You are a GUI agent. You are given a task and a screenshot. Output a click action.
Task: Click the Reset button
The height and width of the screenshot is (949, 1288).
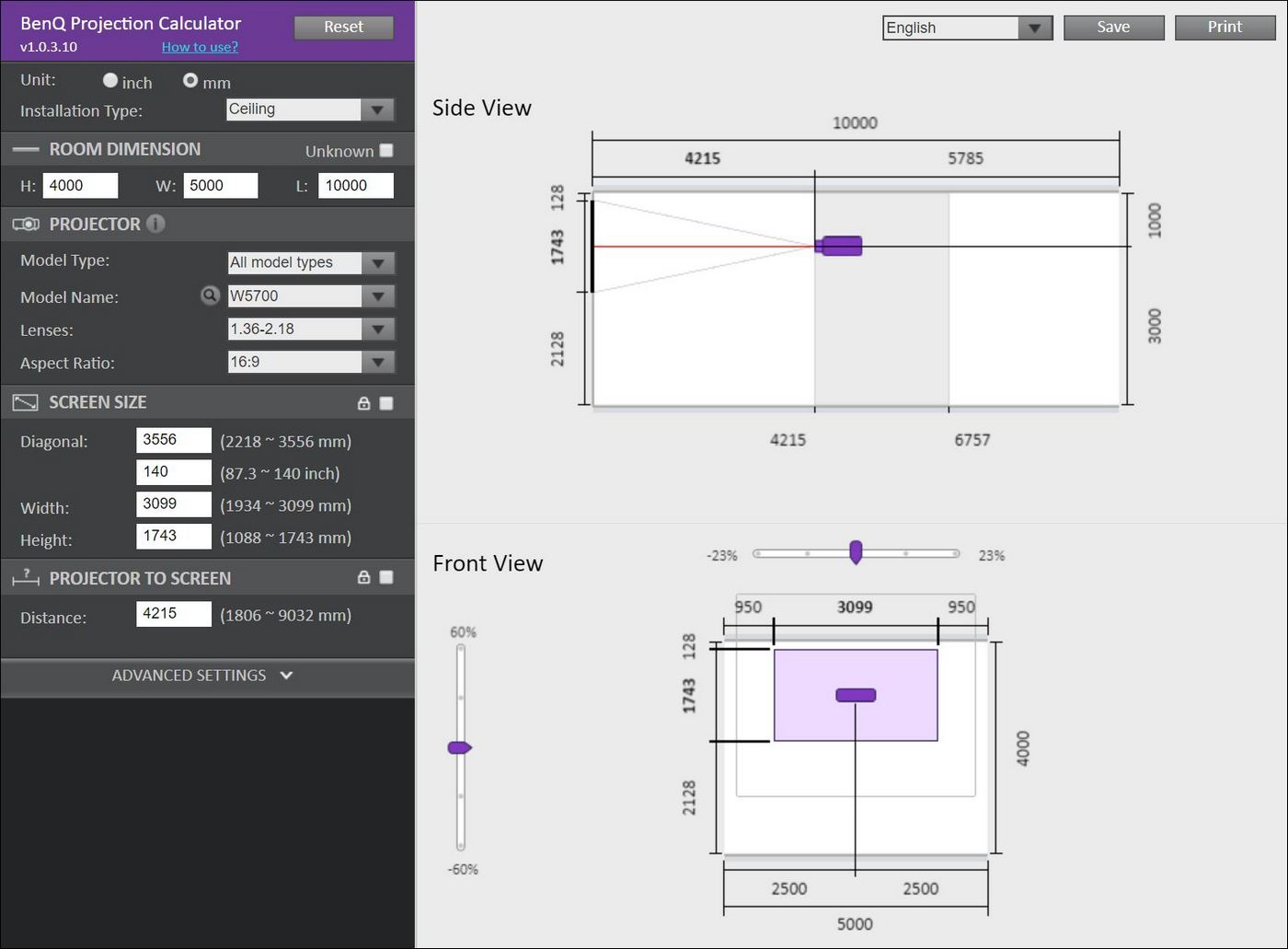click(343, 28)
